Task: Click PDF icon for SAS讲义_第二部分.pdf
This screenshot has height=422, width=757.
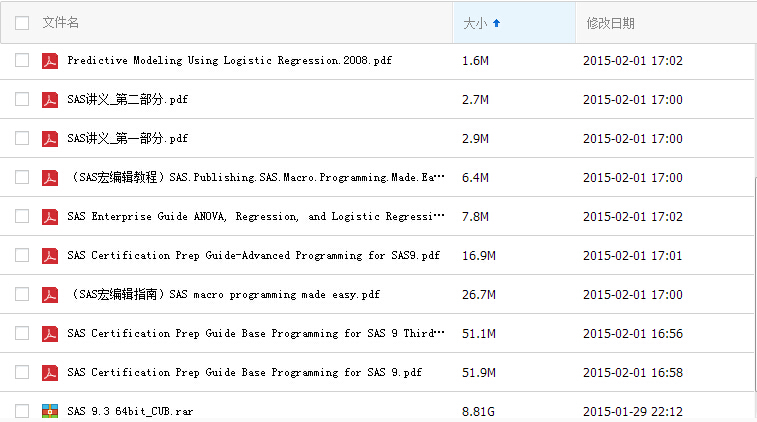Action: pyautogui.click(x=50, y=100)
